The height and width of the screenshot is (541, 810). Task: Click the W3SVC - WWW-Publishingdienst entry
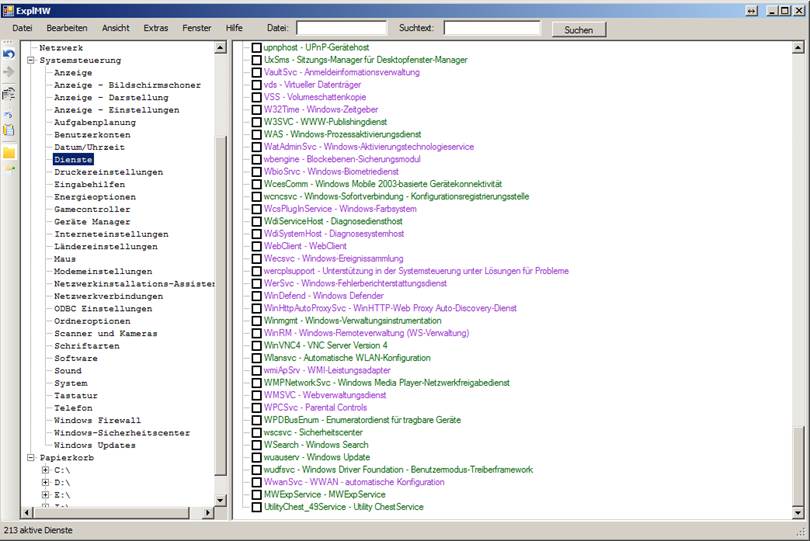click(x=325, y=122)
